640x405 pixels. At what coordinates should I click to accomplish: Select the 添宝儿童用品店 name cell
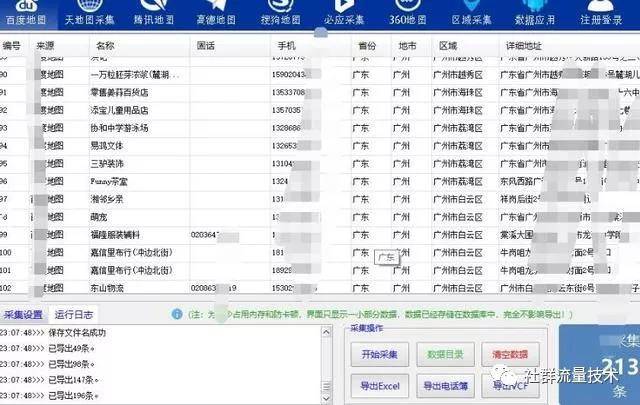point(119,110)
